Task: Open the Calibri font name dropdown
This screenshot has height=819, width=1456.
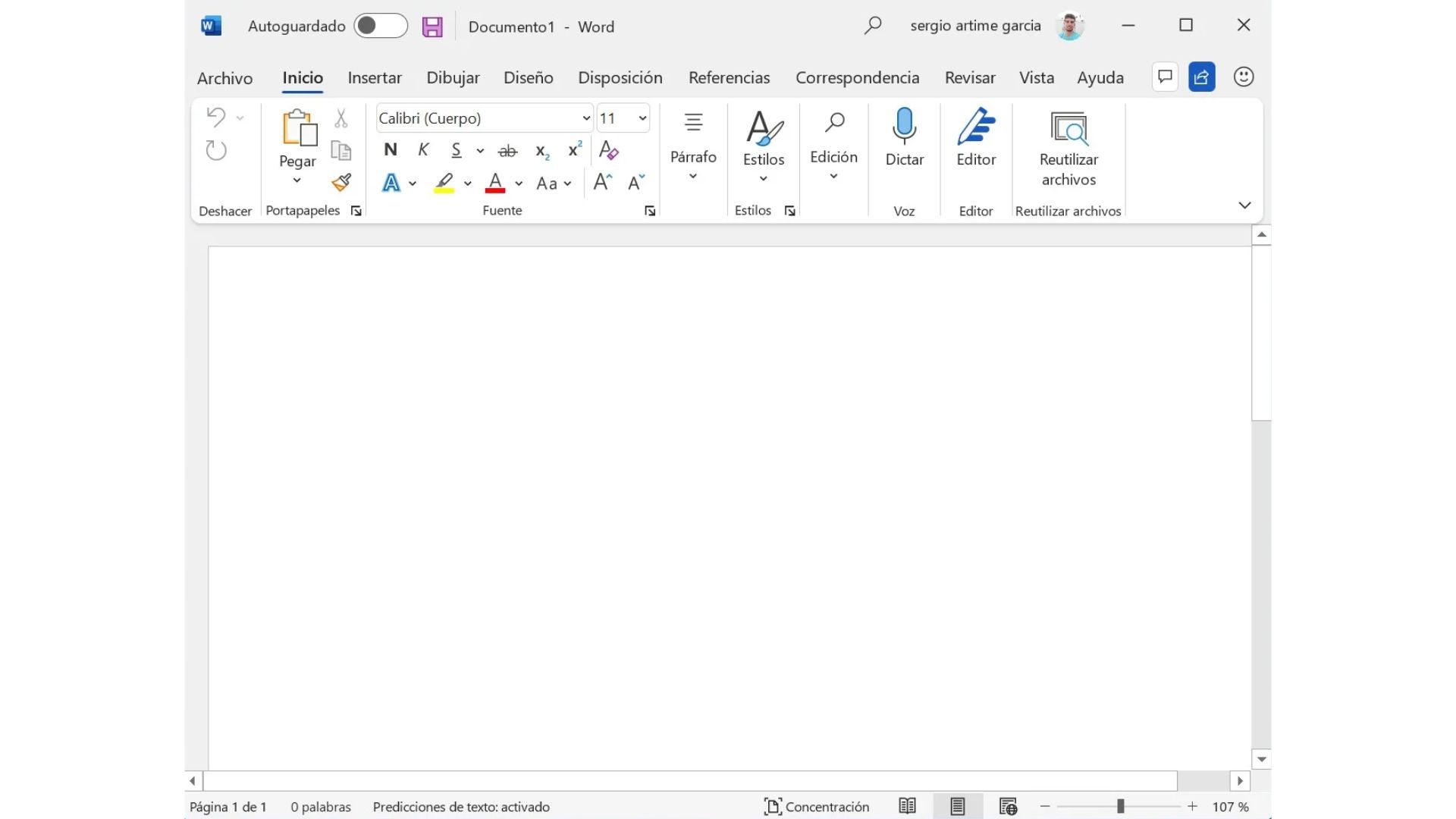Action: 585,118
